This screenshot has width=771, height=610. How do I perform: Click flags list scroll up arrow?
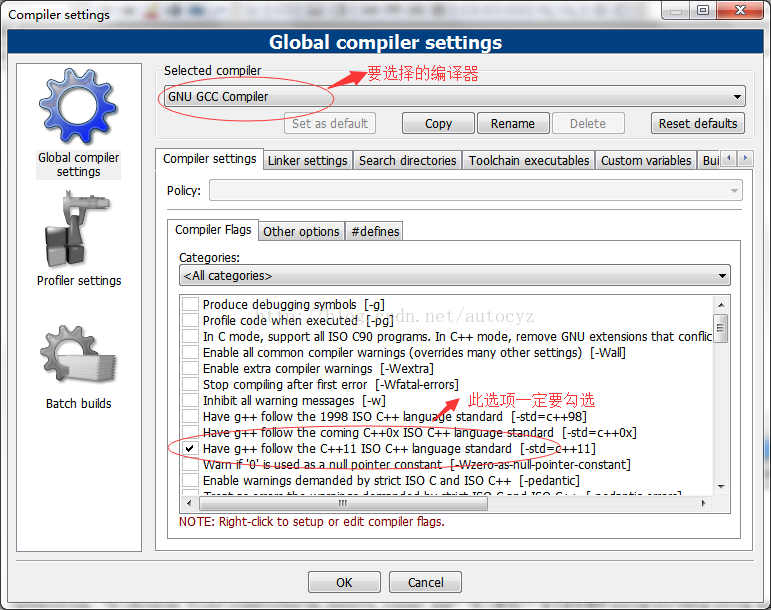[721, 305]
